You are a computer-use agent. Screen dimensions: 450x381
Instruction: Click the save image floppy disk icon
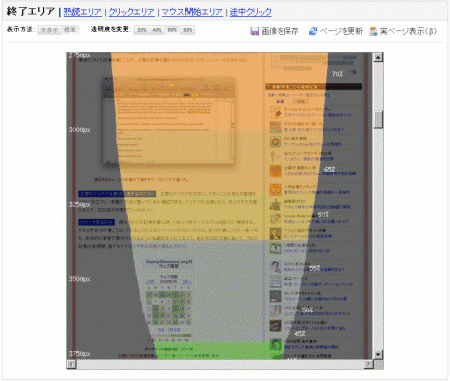coord(254,31)
